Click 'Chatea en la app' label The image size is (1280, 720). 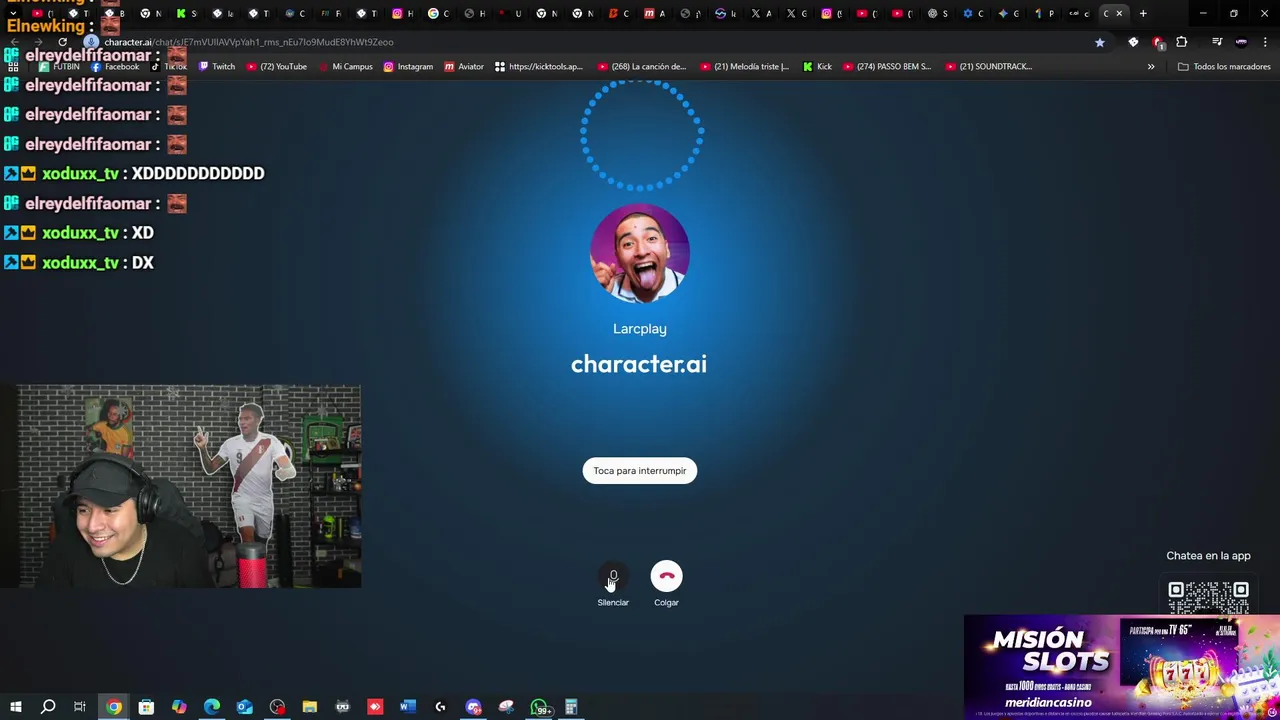pos(1208,556)
